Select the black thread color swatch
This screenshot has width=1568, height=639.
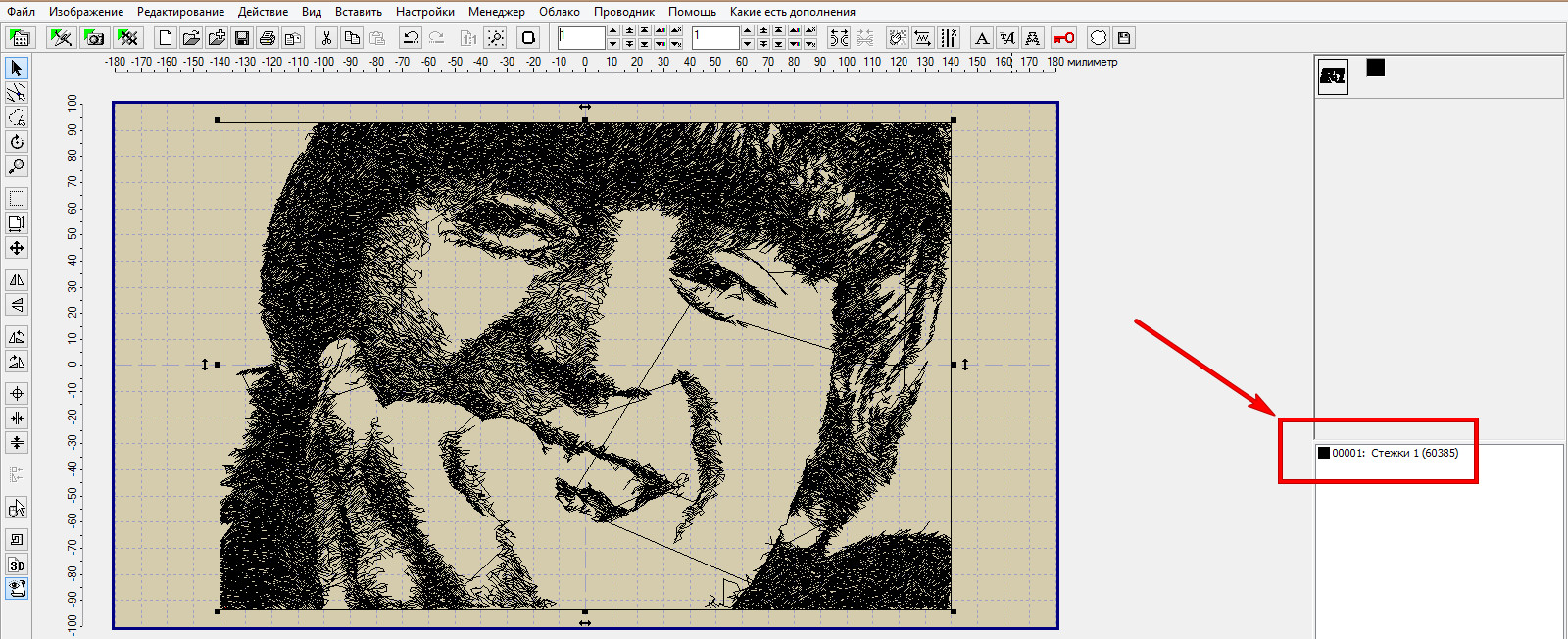tap(1376, 68)
